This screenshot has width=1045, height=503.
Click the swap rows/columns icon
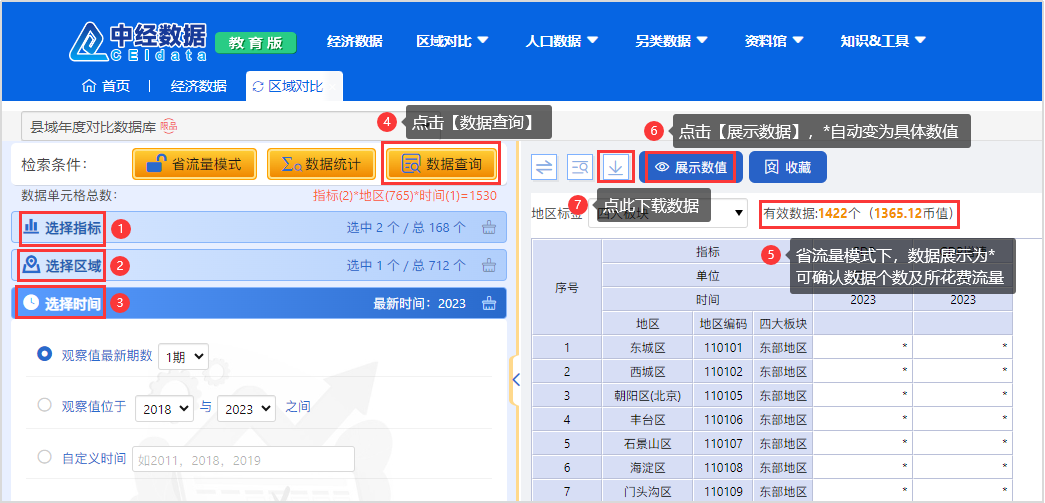[544, 167]
